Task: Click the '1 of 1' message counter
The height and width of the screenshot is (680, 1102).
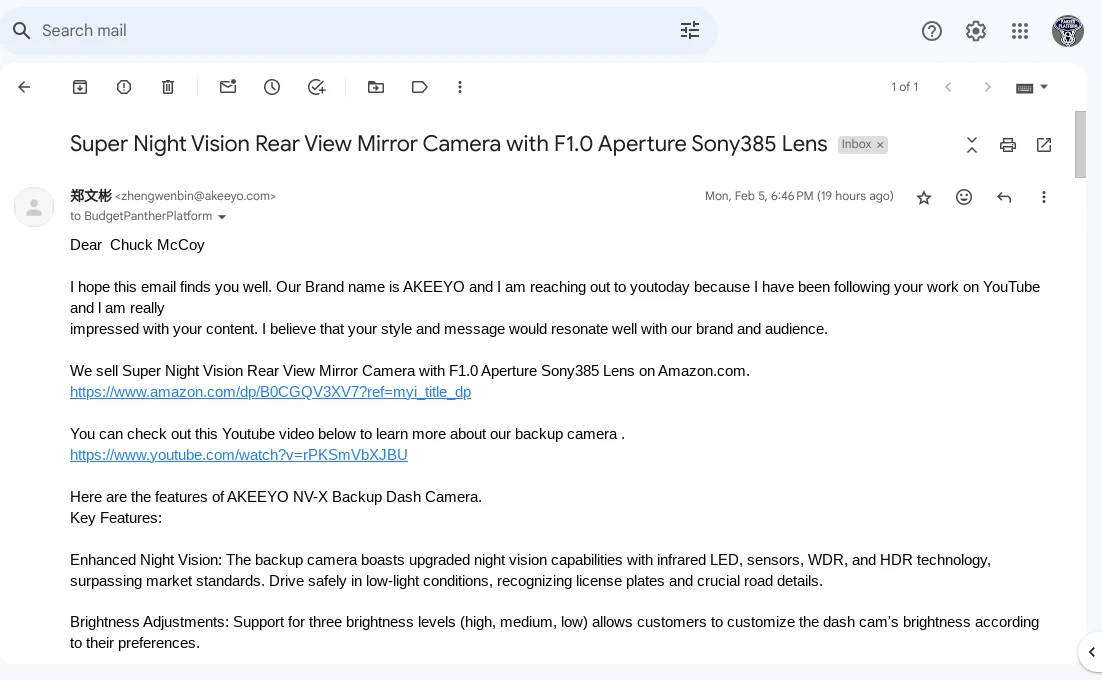Action: pyautogui.click(x=905, y=87)
